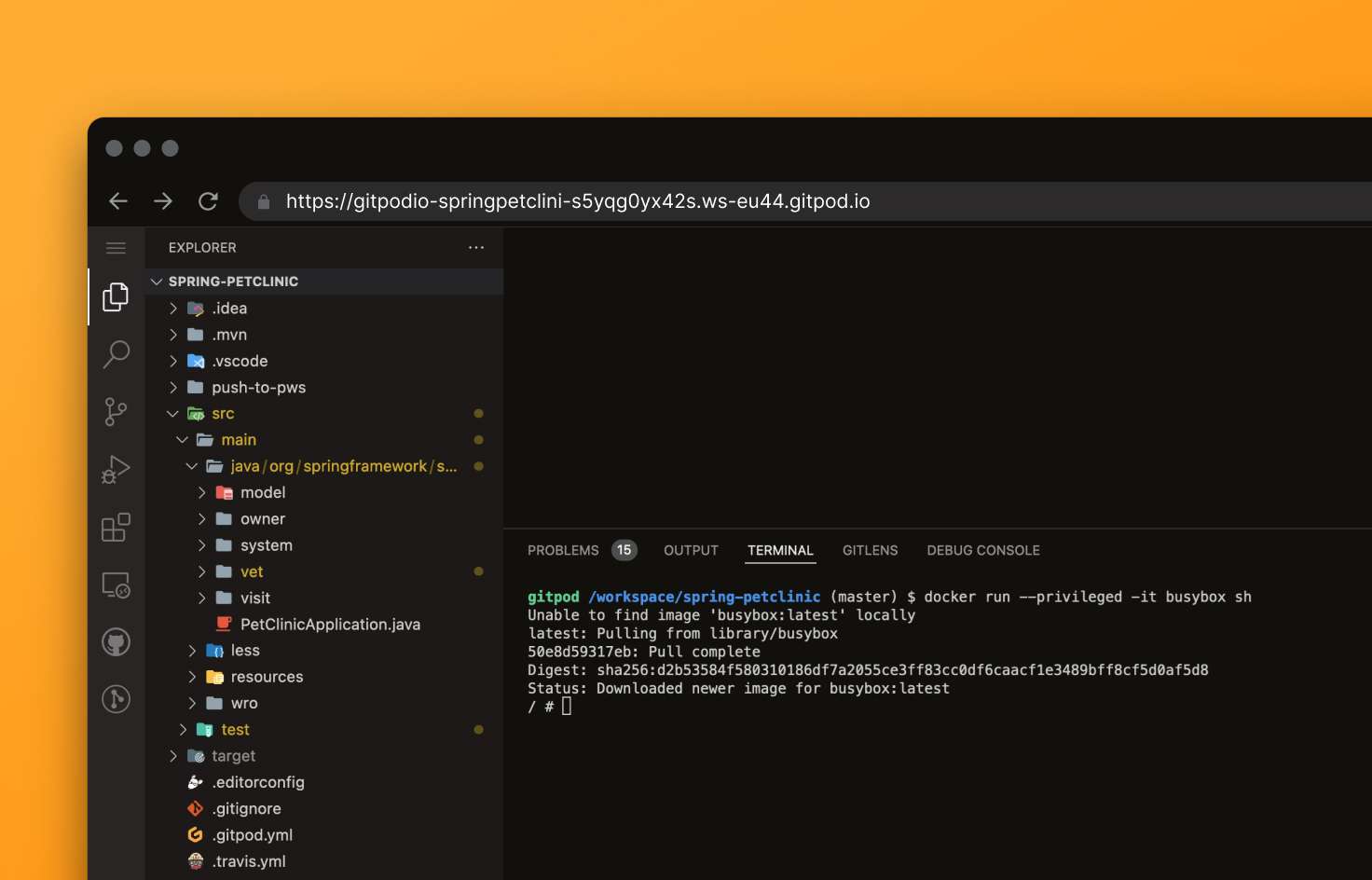1372x880 pixels.
Task: Open Explorer more actions ellipsis
Action: tap(476, 248)
